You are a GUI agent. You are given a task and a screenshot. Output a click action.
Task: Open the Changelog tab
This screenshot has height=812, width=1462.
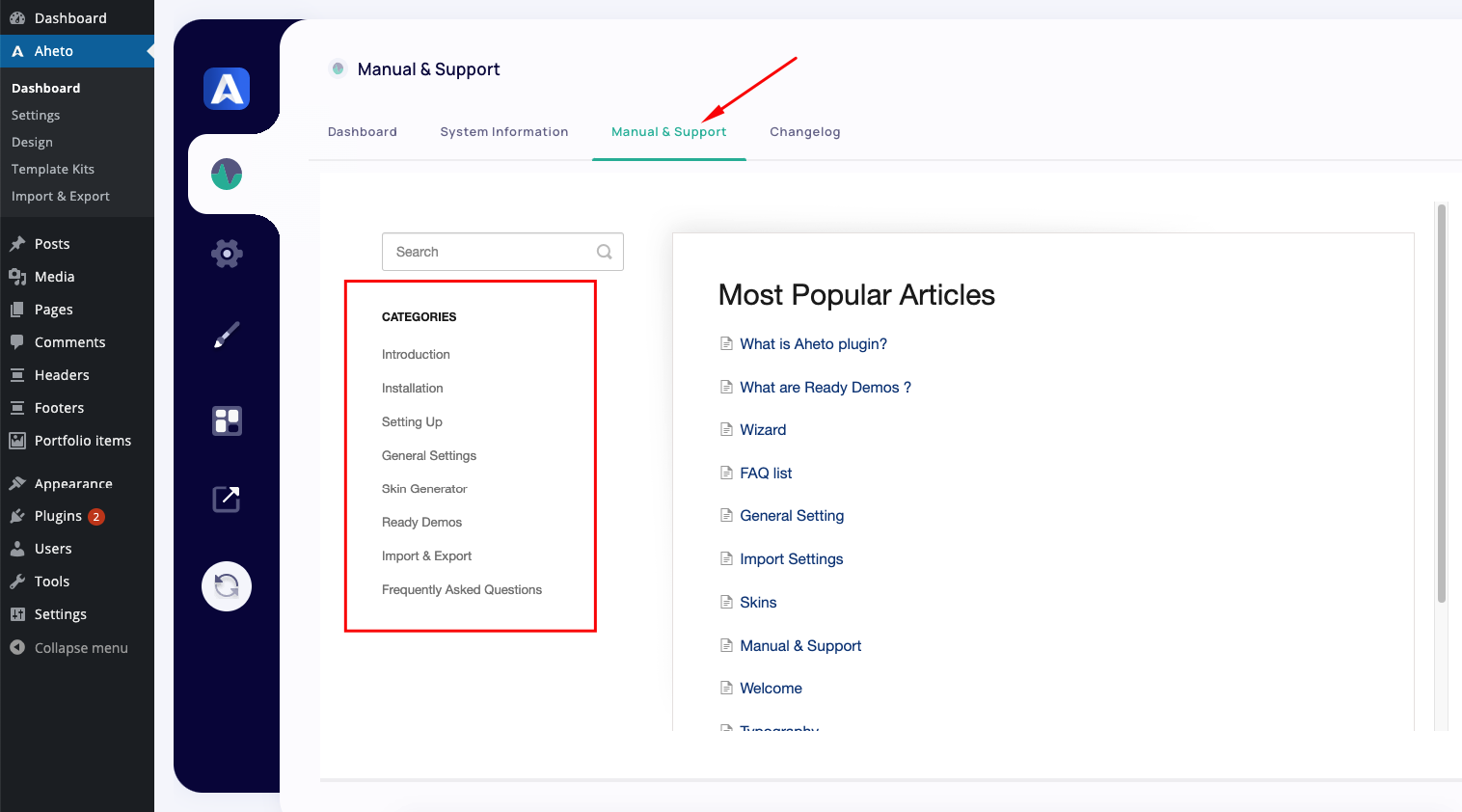pyautogui.click(x=805, y=132)
